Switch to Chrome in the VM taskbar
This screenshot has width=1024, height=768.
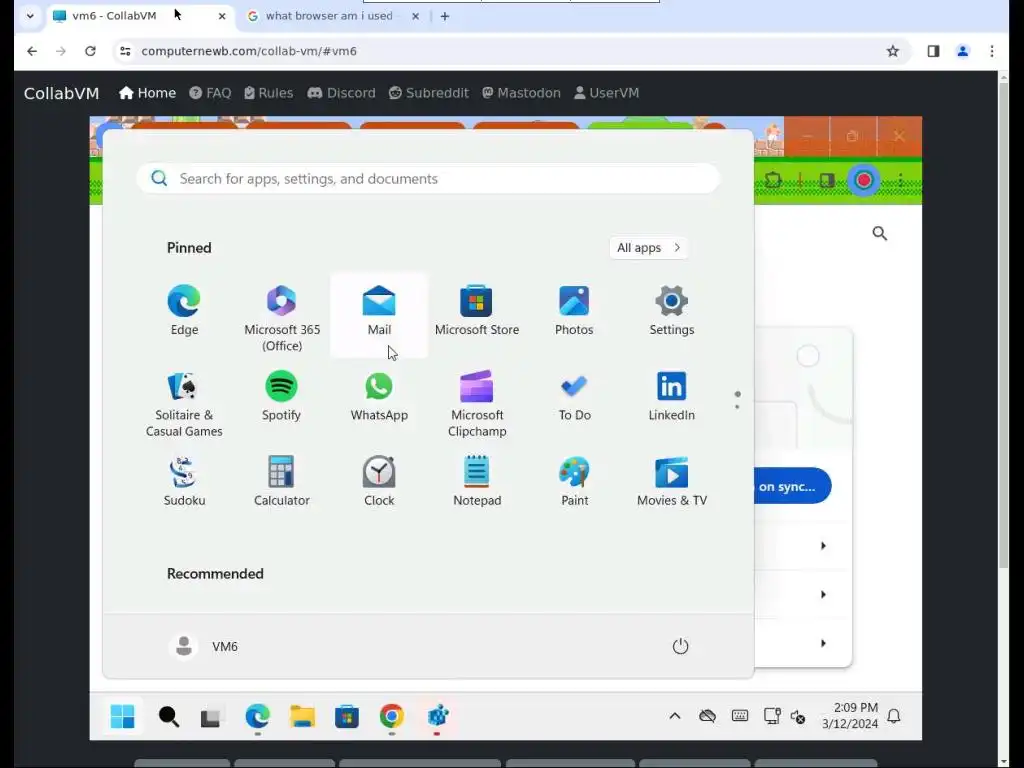pos(392,716)
